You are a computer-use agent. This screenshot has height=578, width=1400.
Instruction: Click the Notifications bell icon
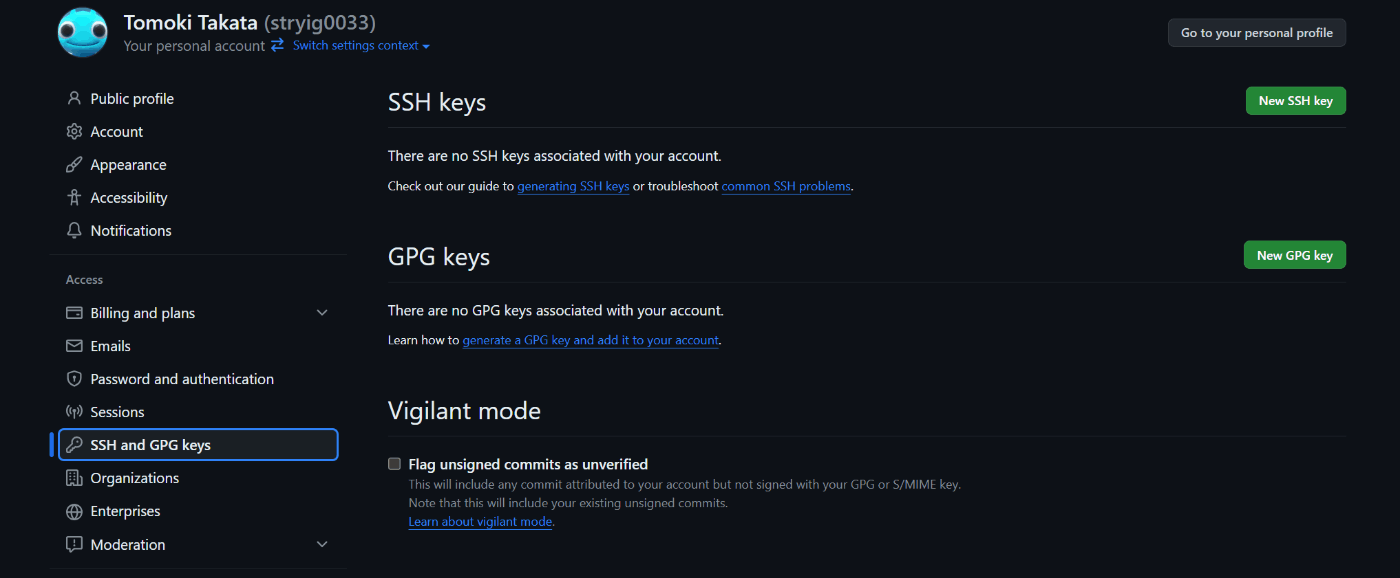74,231
